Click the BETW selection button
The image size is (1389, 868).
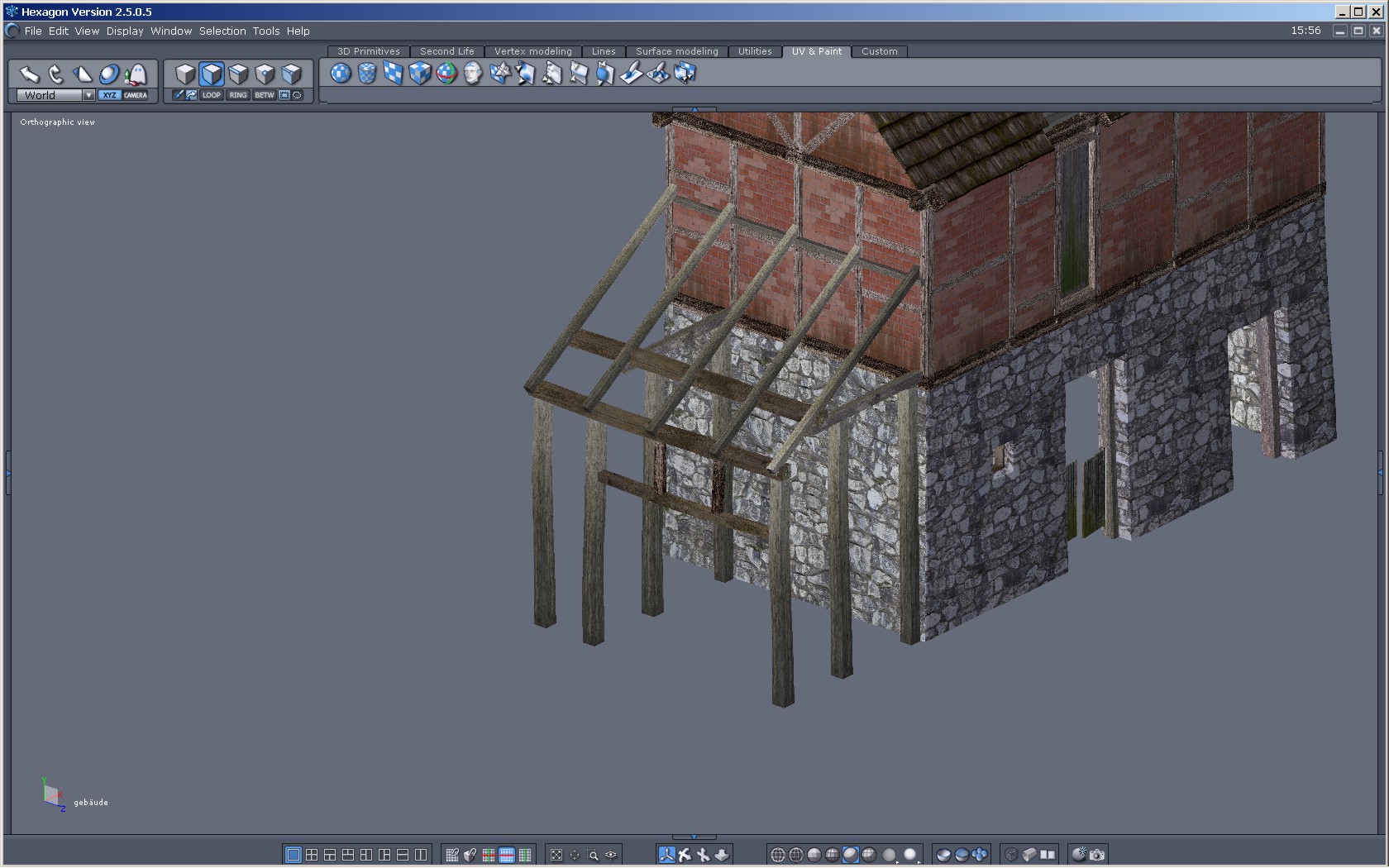[265, 95]
